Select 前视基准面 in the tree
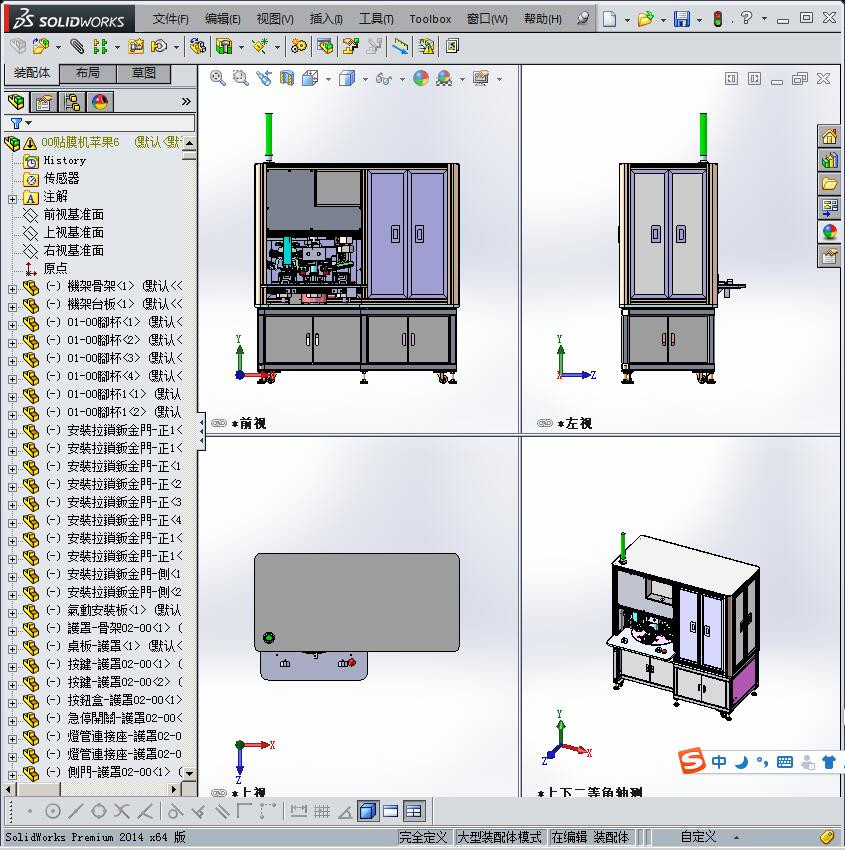Screen dimensions: 845x850 (x=74, y=215)
